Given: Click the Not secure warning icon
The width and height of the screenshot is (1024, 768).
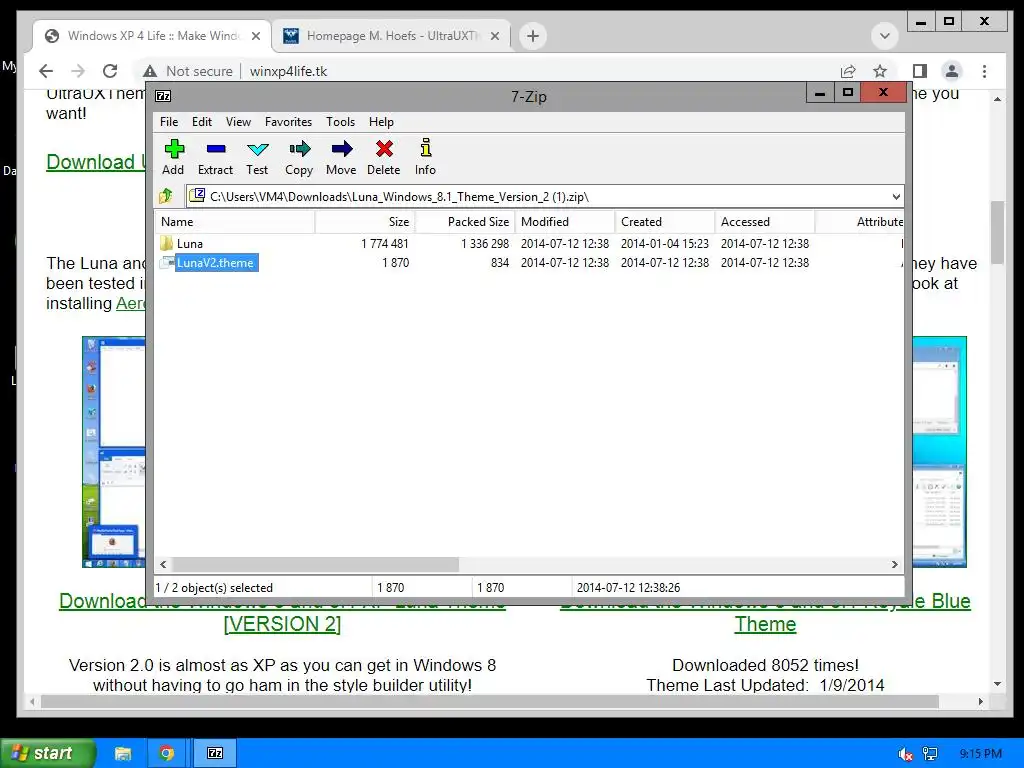Looking at the screenshot, I should tap(150, 71).
